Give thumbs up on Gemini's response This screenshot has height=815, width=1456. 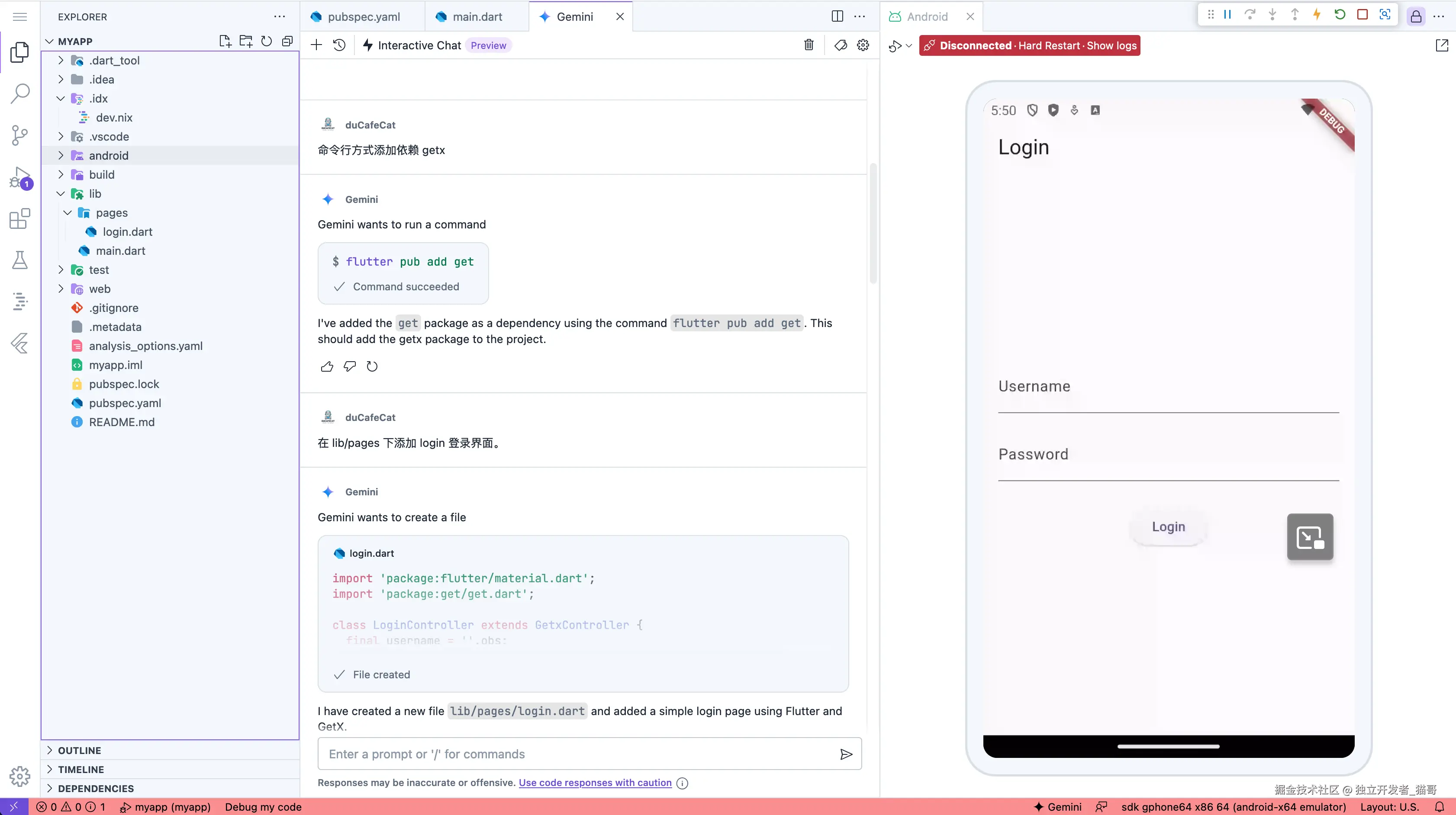[327, 366]
